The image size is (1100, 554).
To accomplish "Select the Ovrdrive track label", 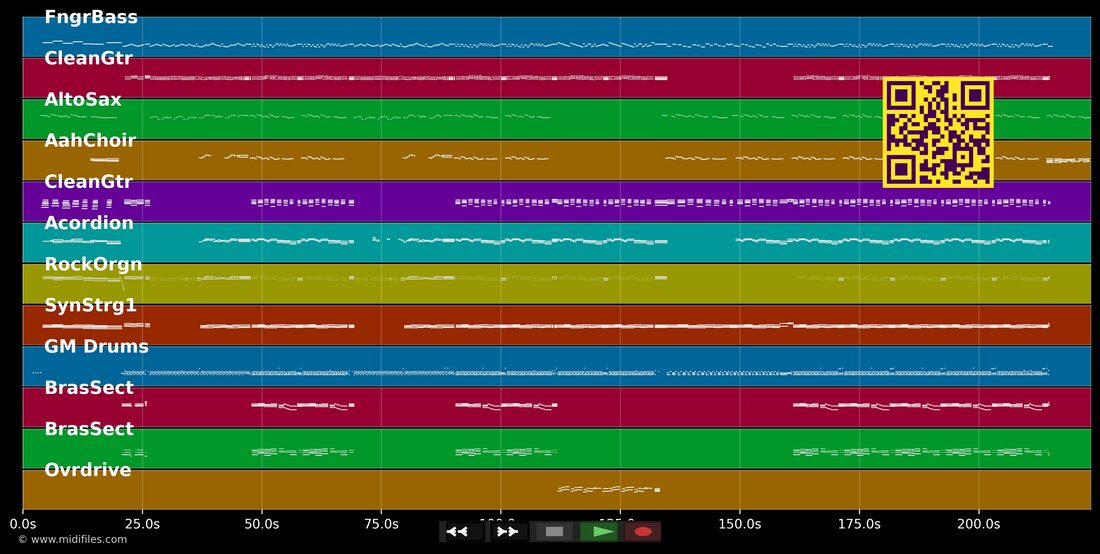I will pos(88,470).
